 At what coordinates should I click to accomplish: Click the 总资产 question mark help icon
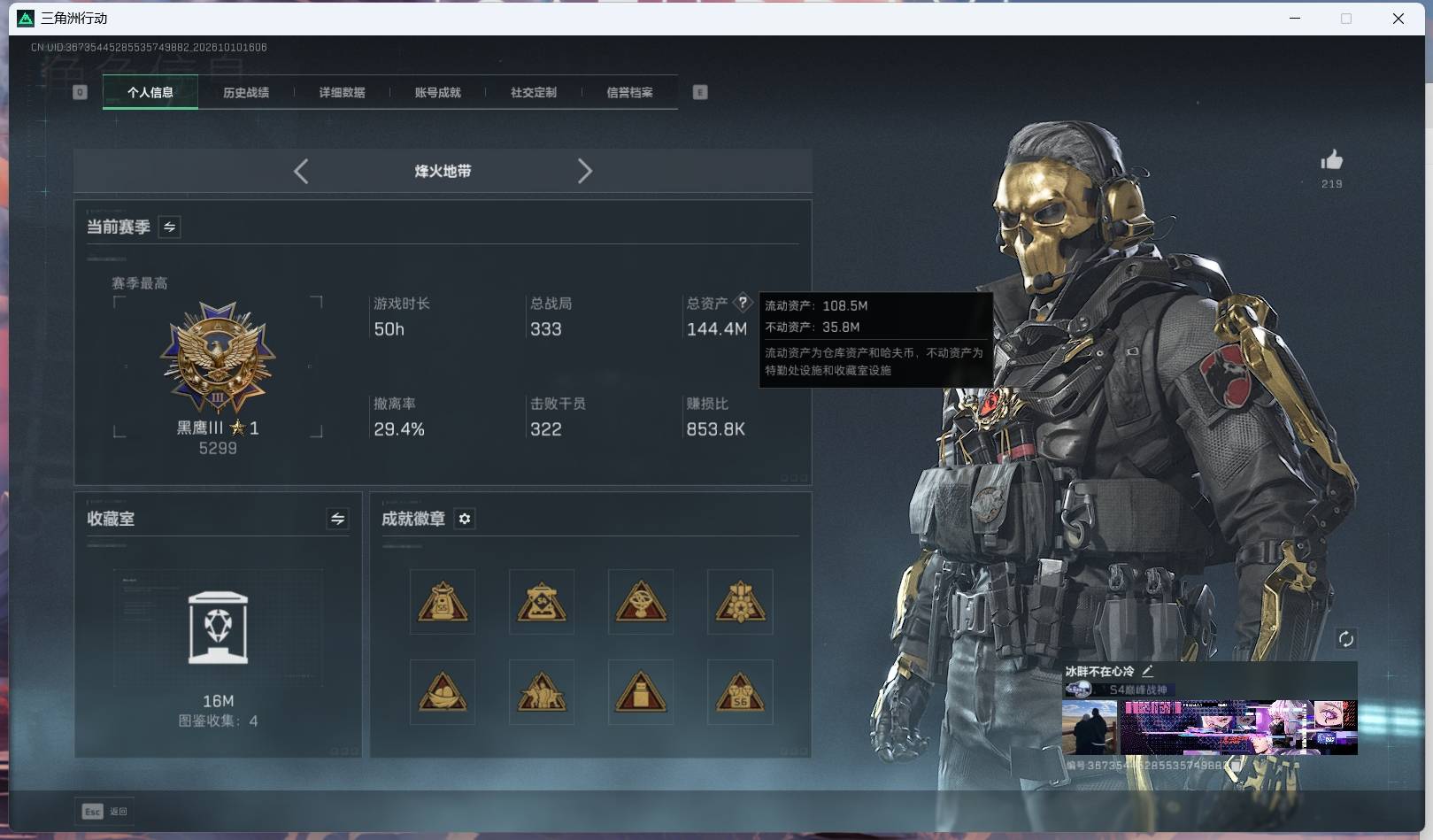(x=743, y=302)
